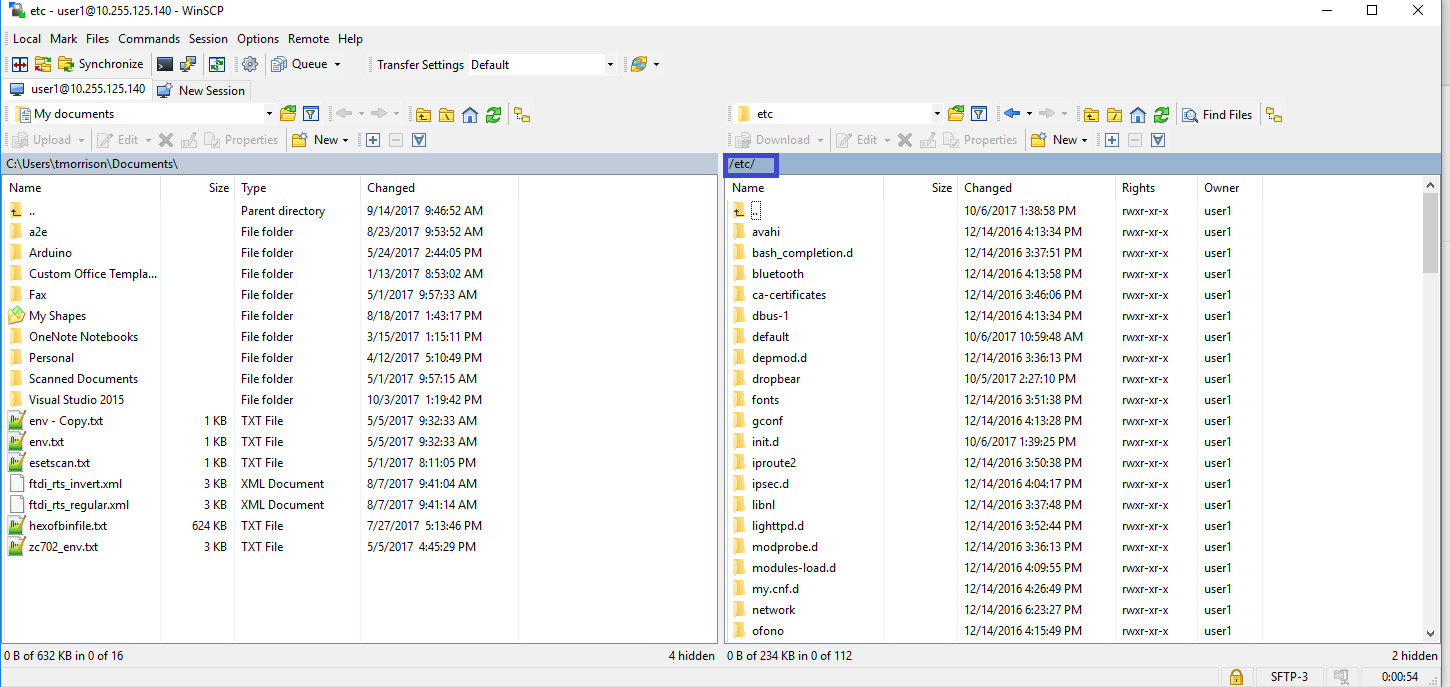The height and width of the screenshot is (687, 1450).
Task: Open the Help menu
Action: tap(350, 39)
